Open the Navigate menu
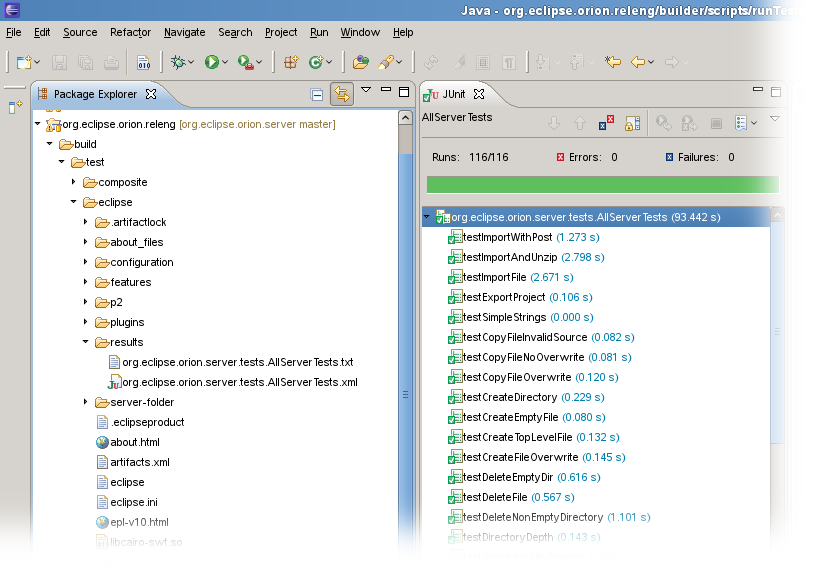 pyautogui.click(x=184, y=32)
